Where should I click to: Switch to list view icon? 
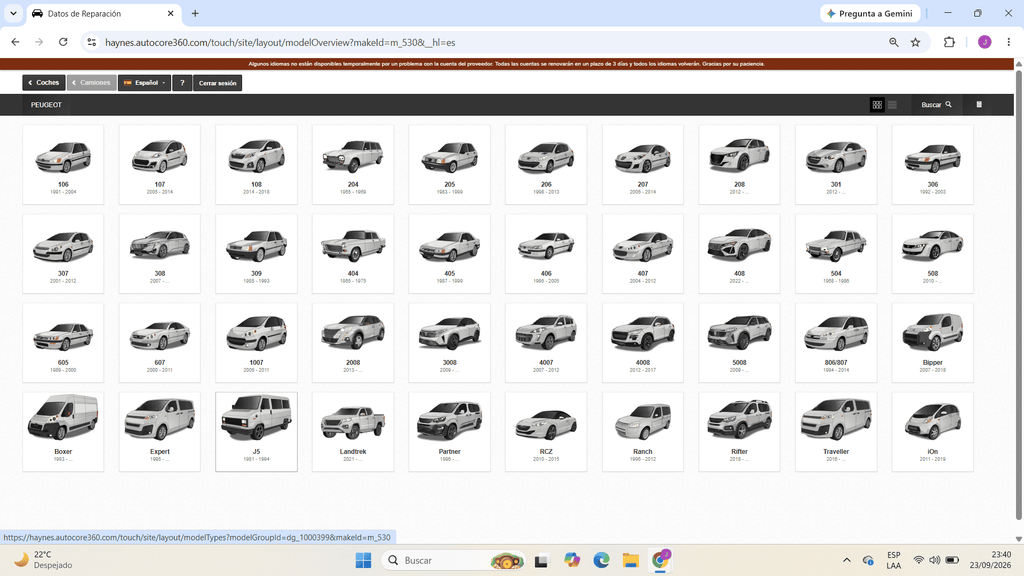click(x=892, y=104)
